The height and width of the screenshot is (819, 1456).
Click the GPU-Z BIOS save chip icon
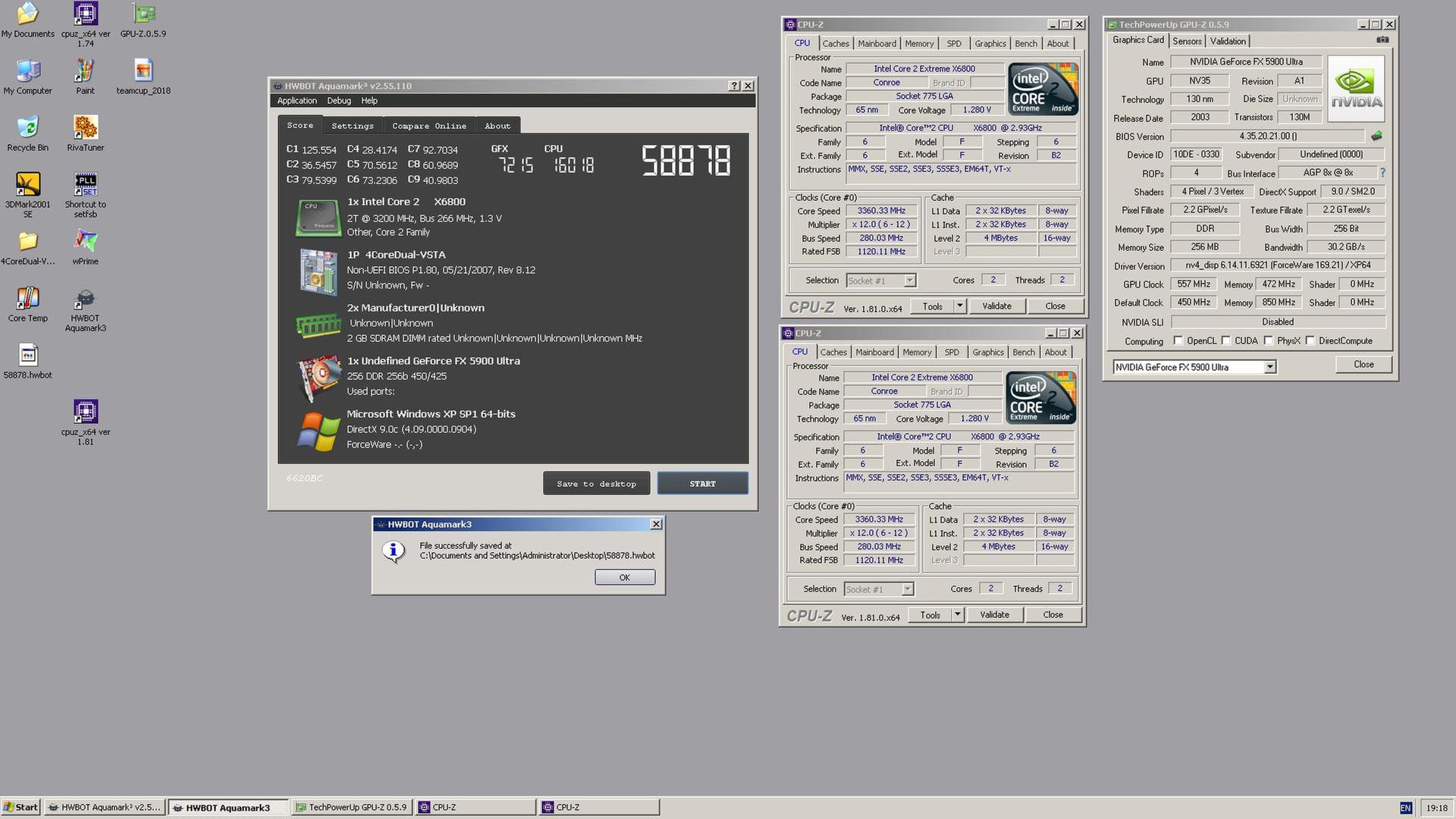click(x=1376, y=136)
